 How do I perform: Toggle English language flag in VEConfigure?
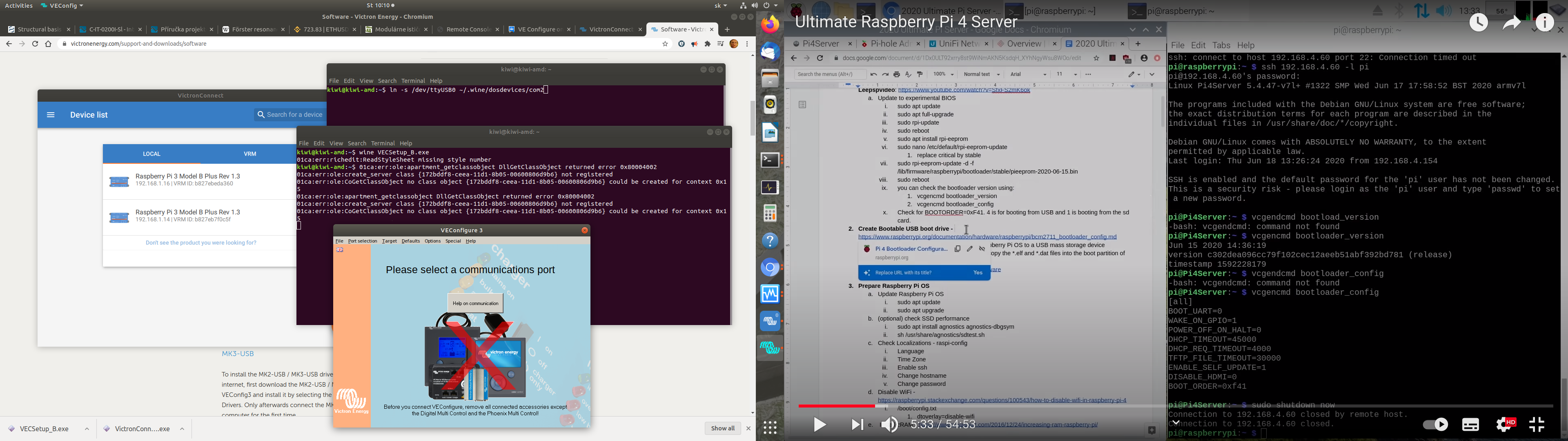click(340, 250)
